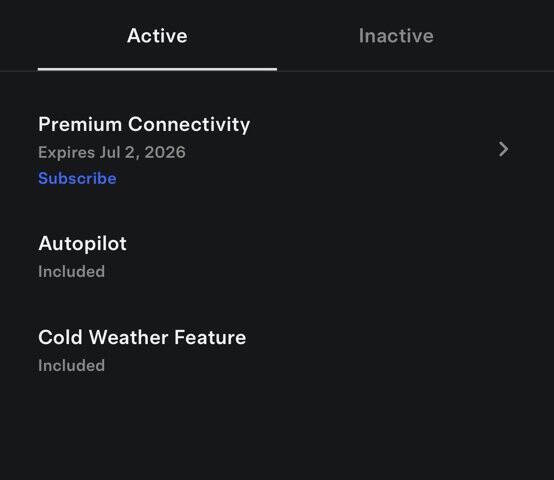Tap the word Connectivity in first entry
Viewport: 554px width, 480px height.
pyautogui.click(x=189, y=124)
